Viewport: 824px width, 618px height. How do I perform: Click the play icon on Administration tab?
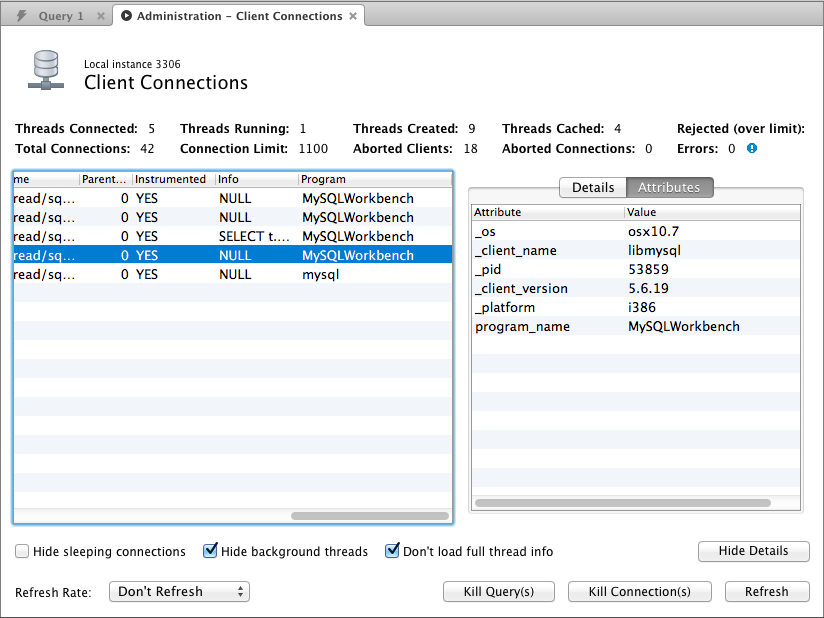127,16
